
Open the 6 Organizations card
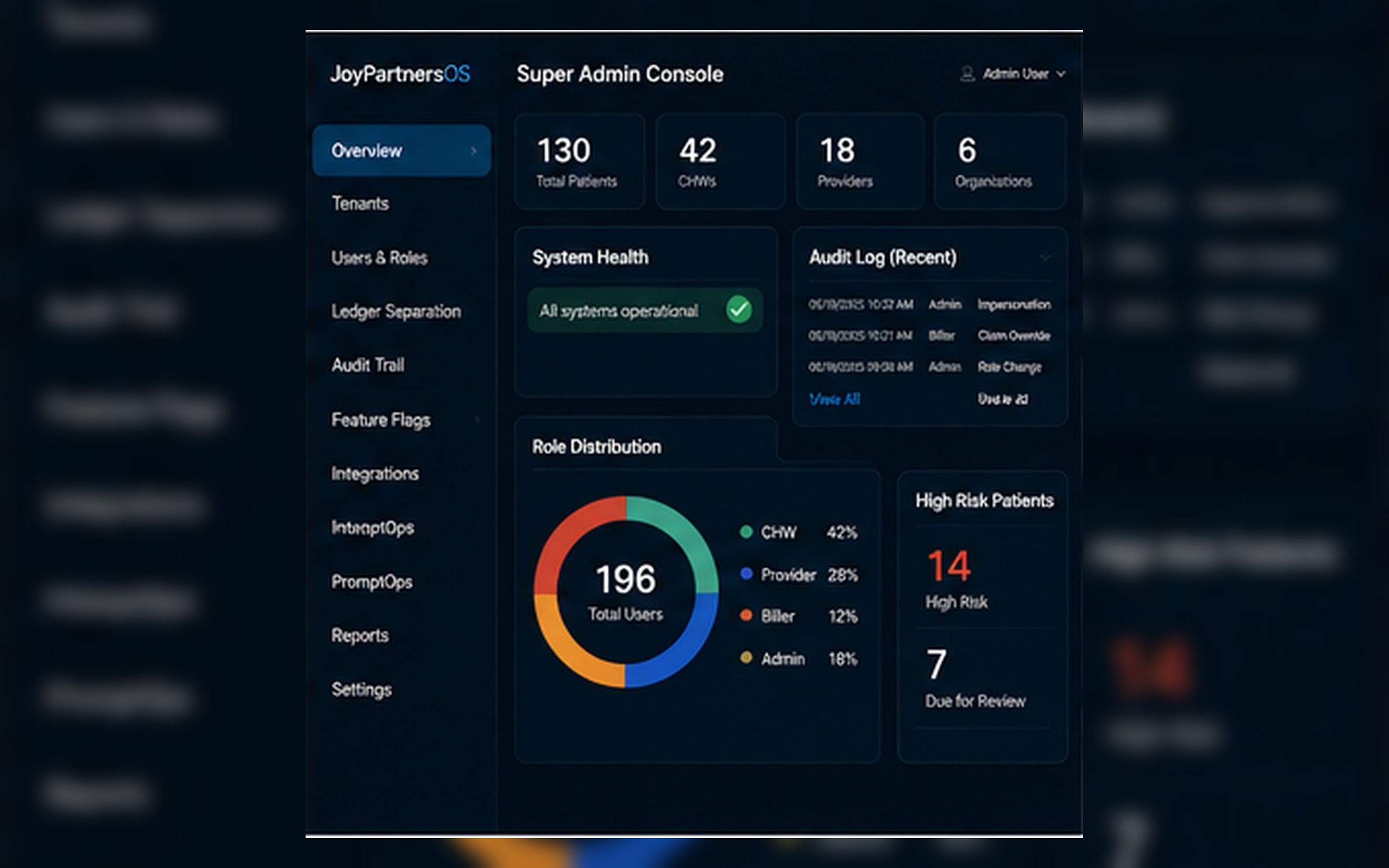pyautogui.click(x=1000, y=161)
